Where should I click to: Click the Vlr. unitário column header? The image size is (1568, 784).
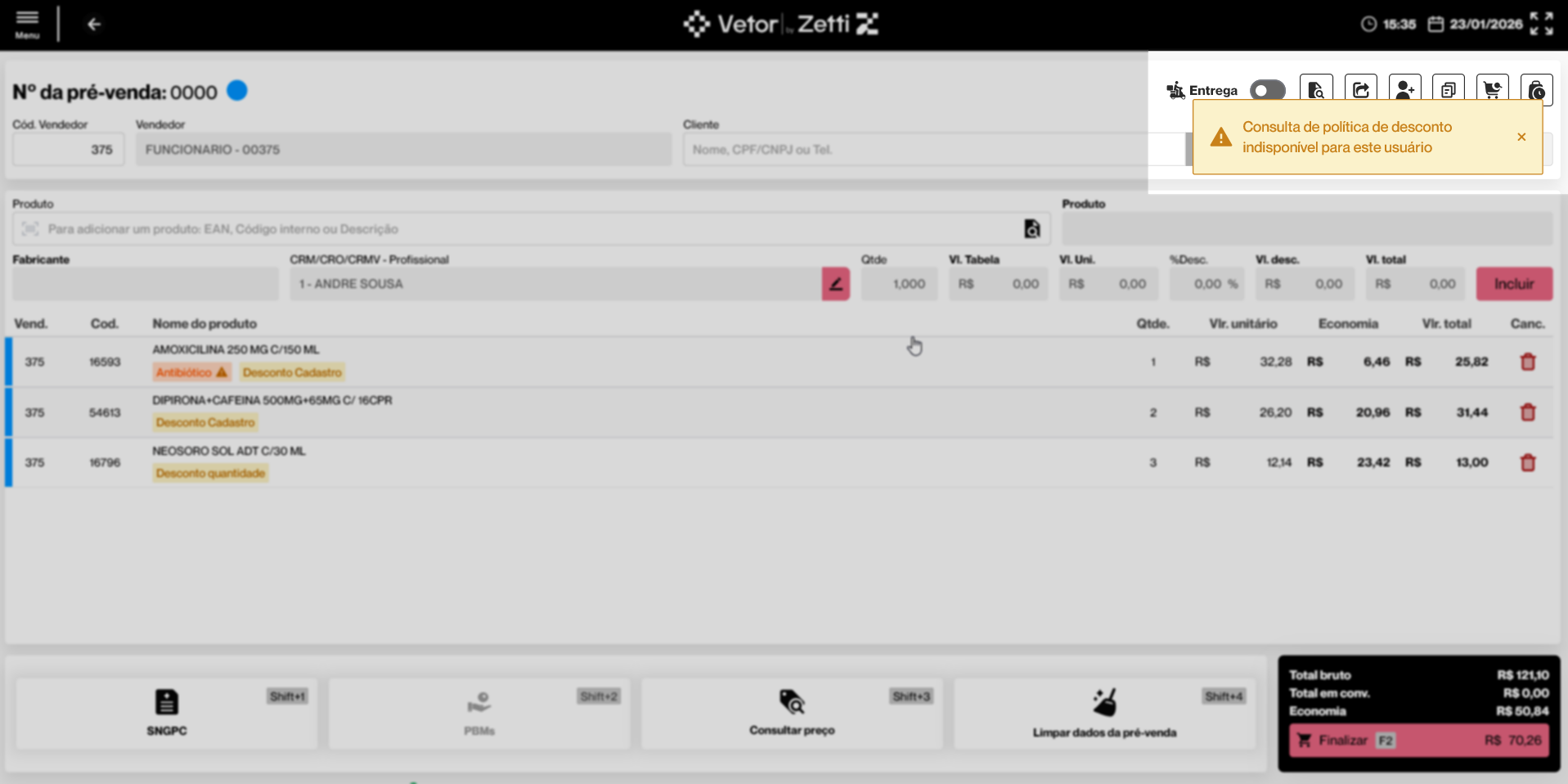pyautogui.click(x=1243, y=324)
